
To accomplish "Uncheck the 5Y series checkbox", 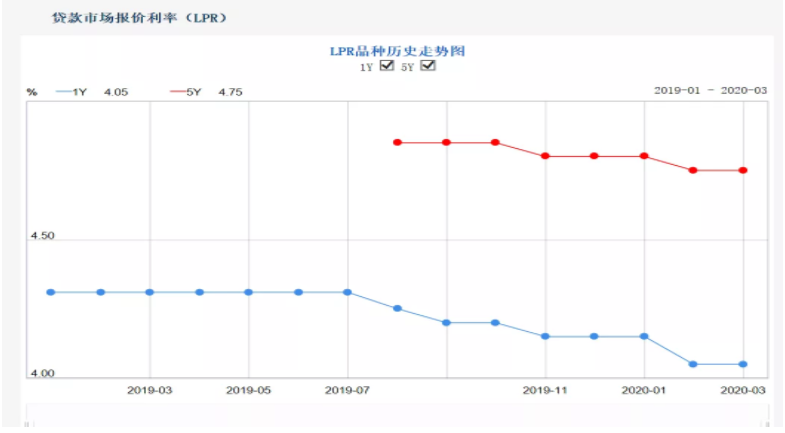I will click(x=428, y=66).
